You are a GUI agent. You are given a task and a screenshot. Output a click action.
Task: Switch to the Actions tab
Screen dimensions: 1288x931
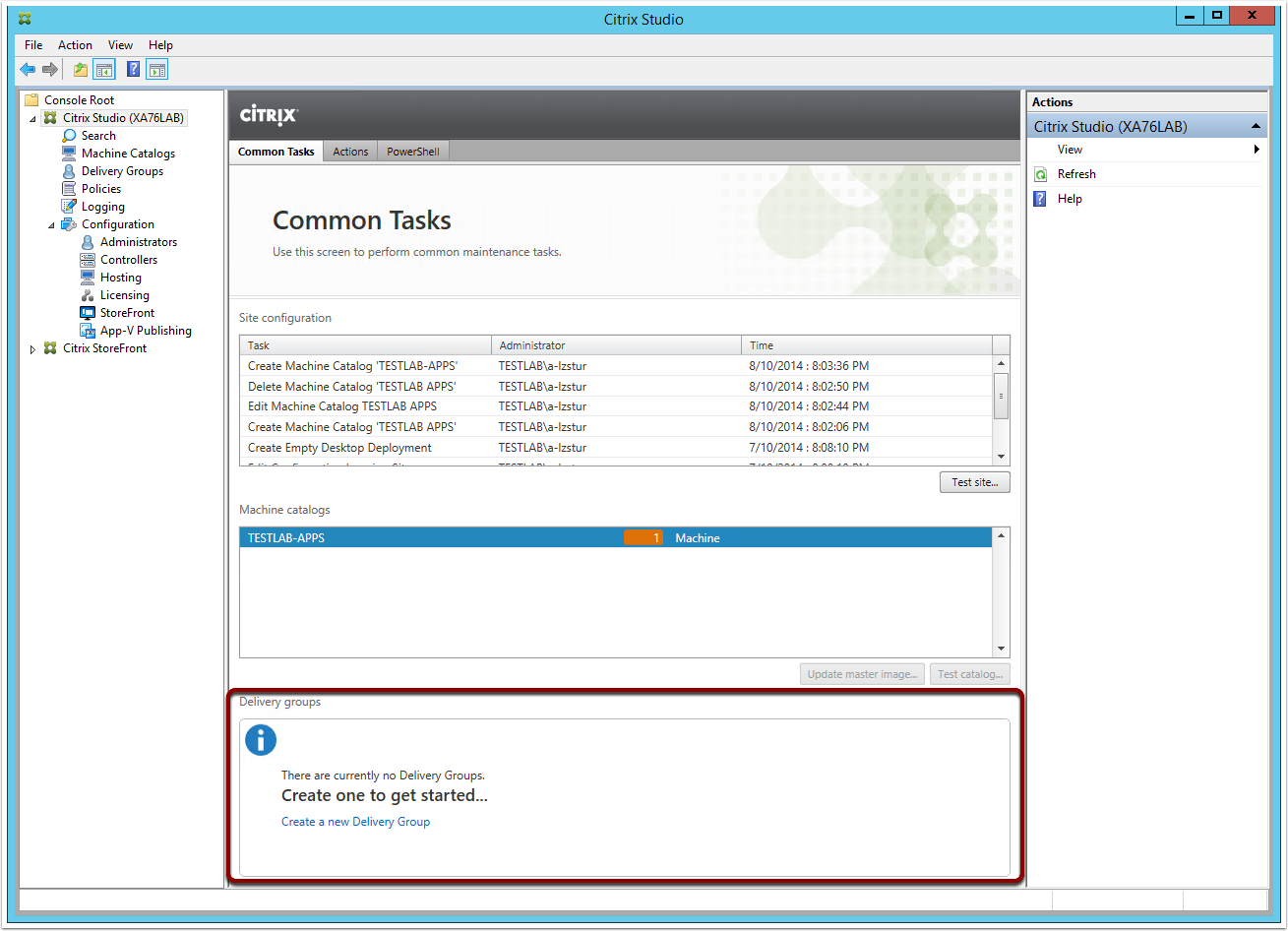tap(350, 152)
